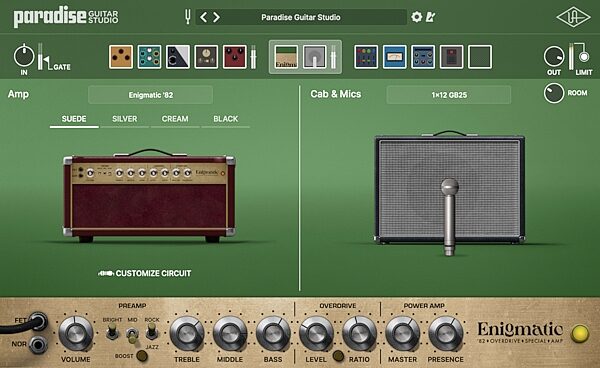Screen dimensions: 600x368
Task: Click the empty post-effects slot
Action: point(480,57)
